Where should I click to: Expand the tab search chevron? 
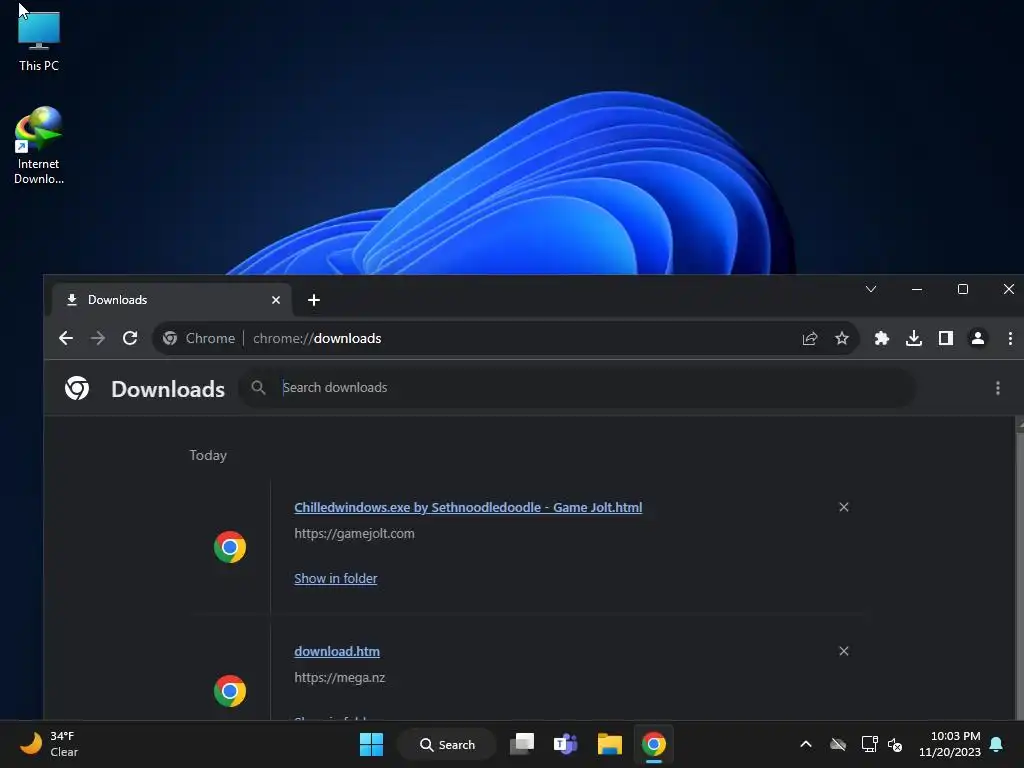pyautogui.click(x=871, y=289)
